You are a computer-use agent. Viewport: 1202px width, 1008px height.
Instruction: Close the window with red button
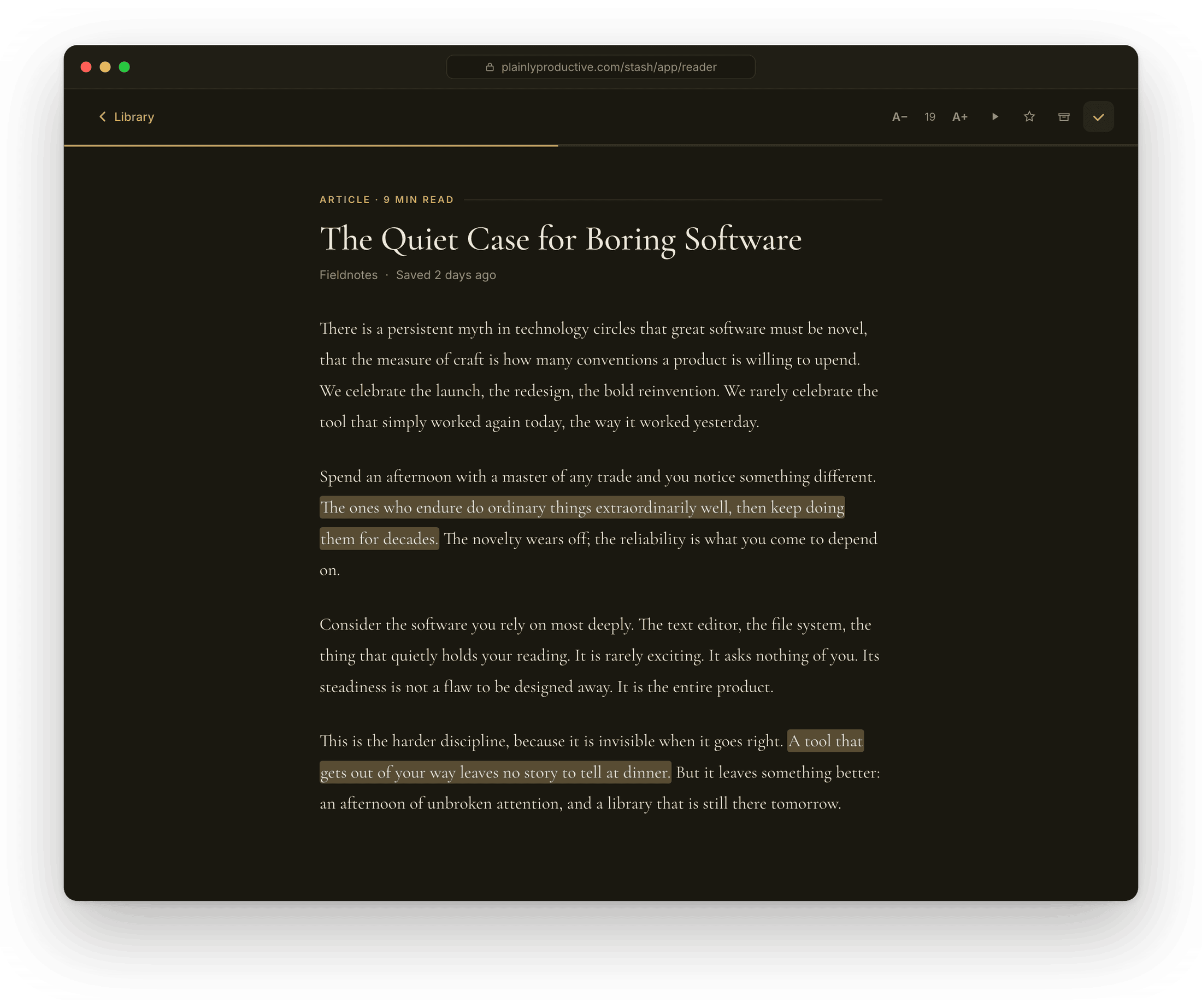86,67
